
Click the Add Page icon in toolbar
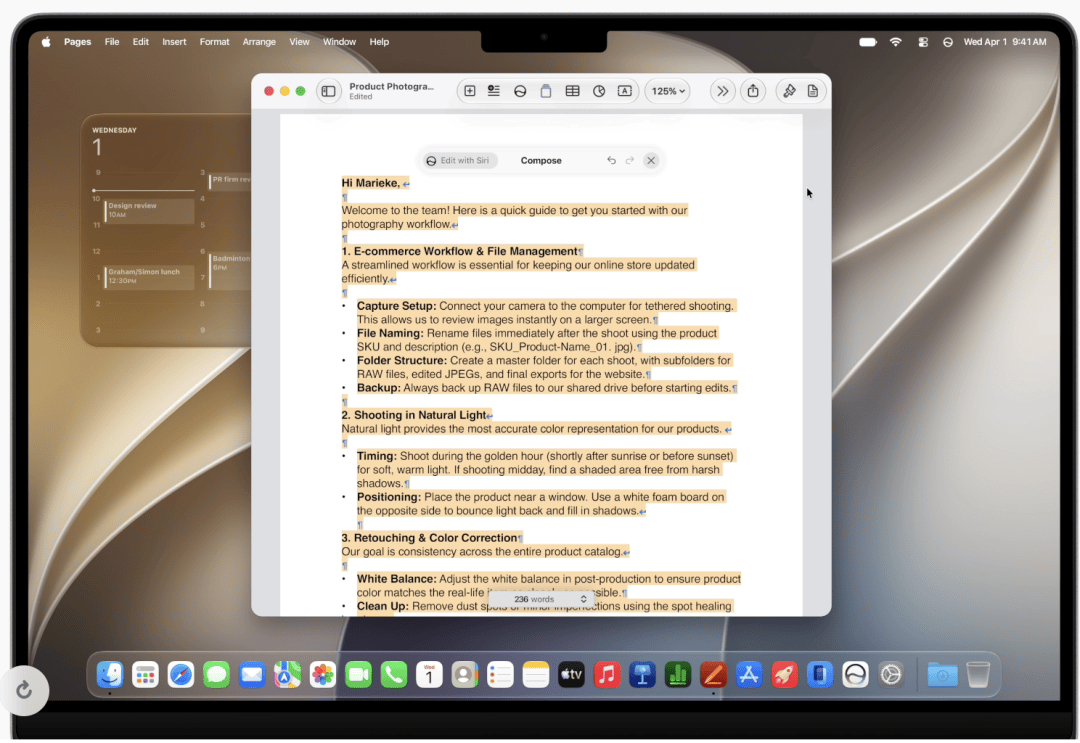470,91
